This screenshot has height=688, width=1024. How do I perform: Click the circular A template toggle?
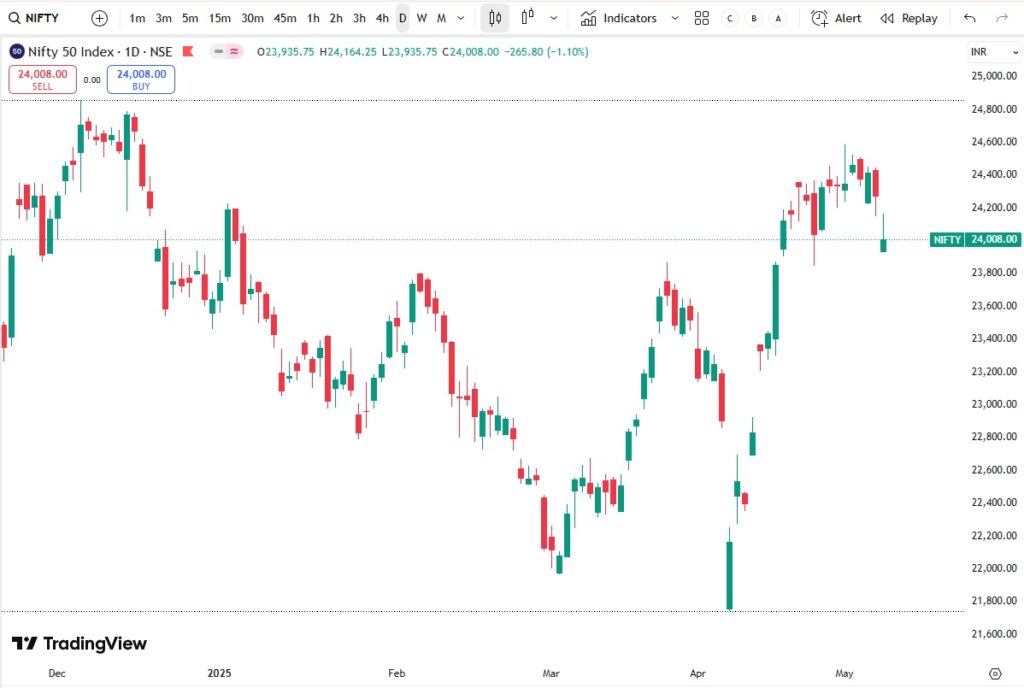pos(777,18)
